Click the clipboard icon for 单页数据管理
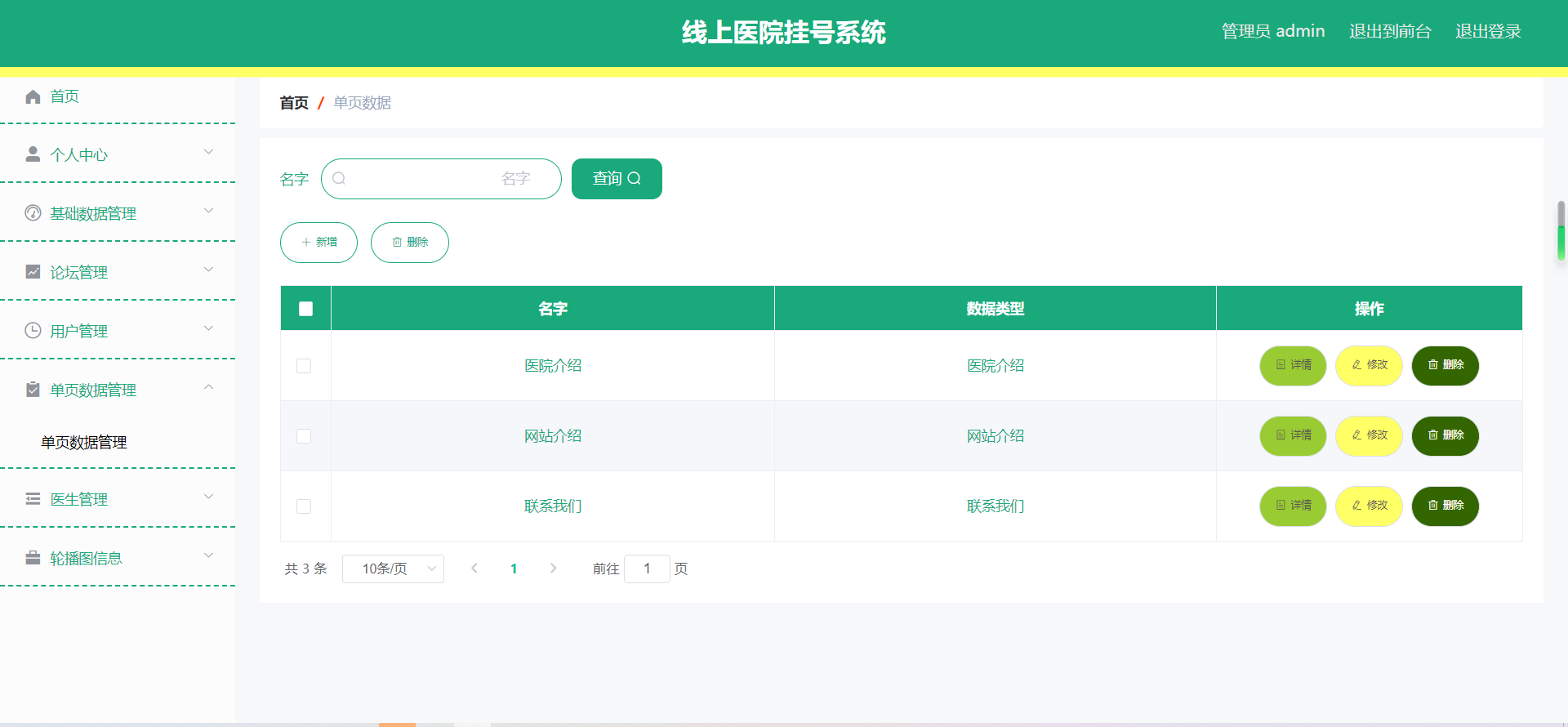The image size is (1568, 727). point(33,390)
